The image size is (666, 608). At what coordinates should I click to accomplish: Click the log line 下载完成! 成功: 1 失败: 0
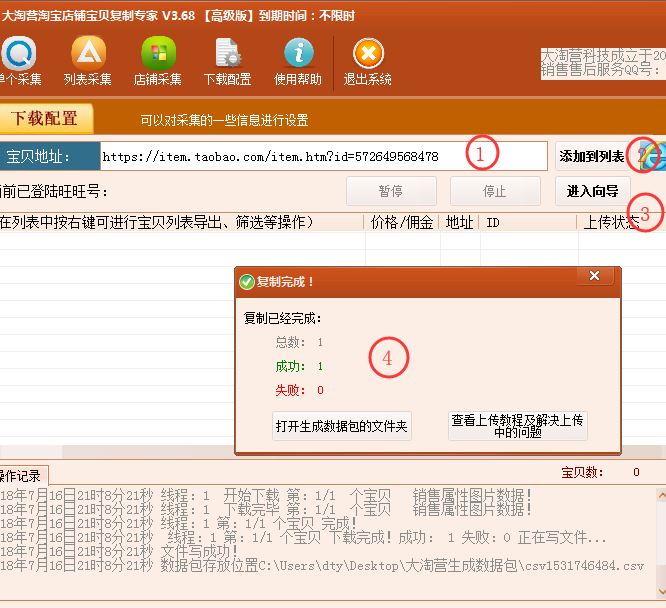[x=303, y=537]
